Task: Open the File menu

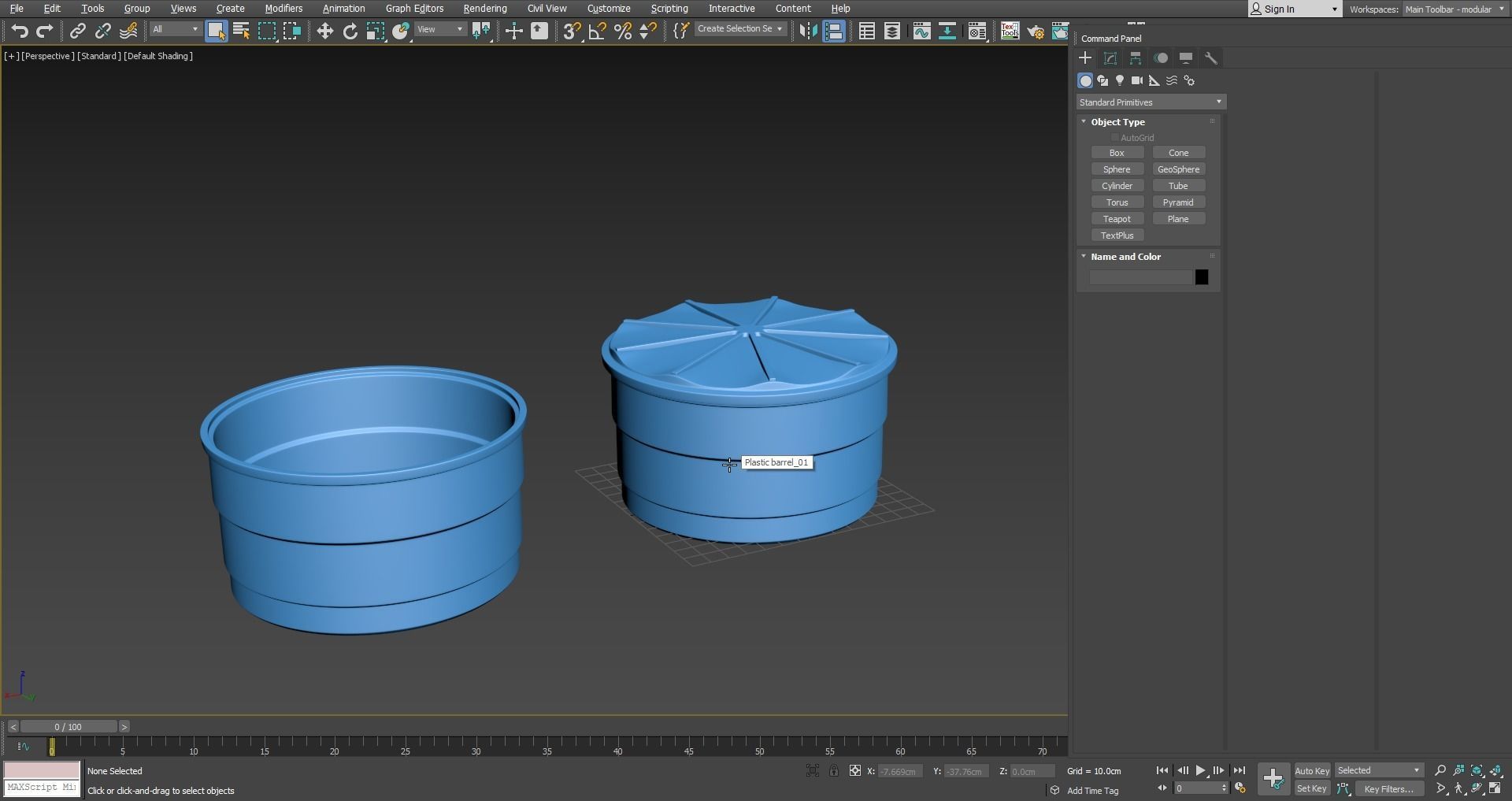Action: click(x=16, y=9)
